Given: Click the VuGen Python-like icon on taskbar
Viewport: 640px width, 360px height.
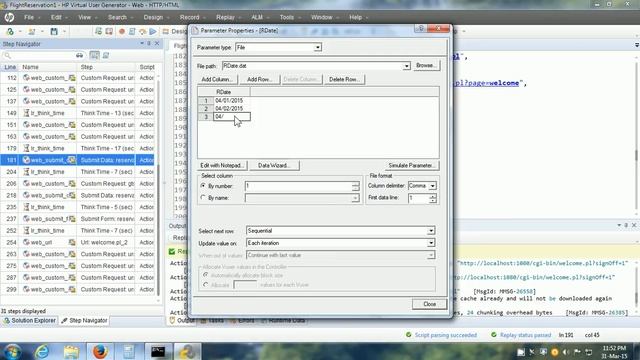Looking at the screenshot, I should (x=187, y=351).
